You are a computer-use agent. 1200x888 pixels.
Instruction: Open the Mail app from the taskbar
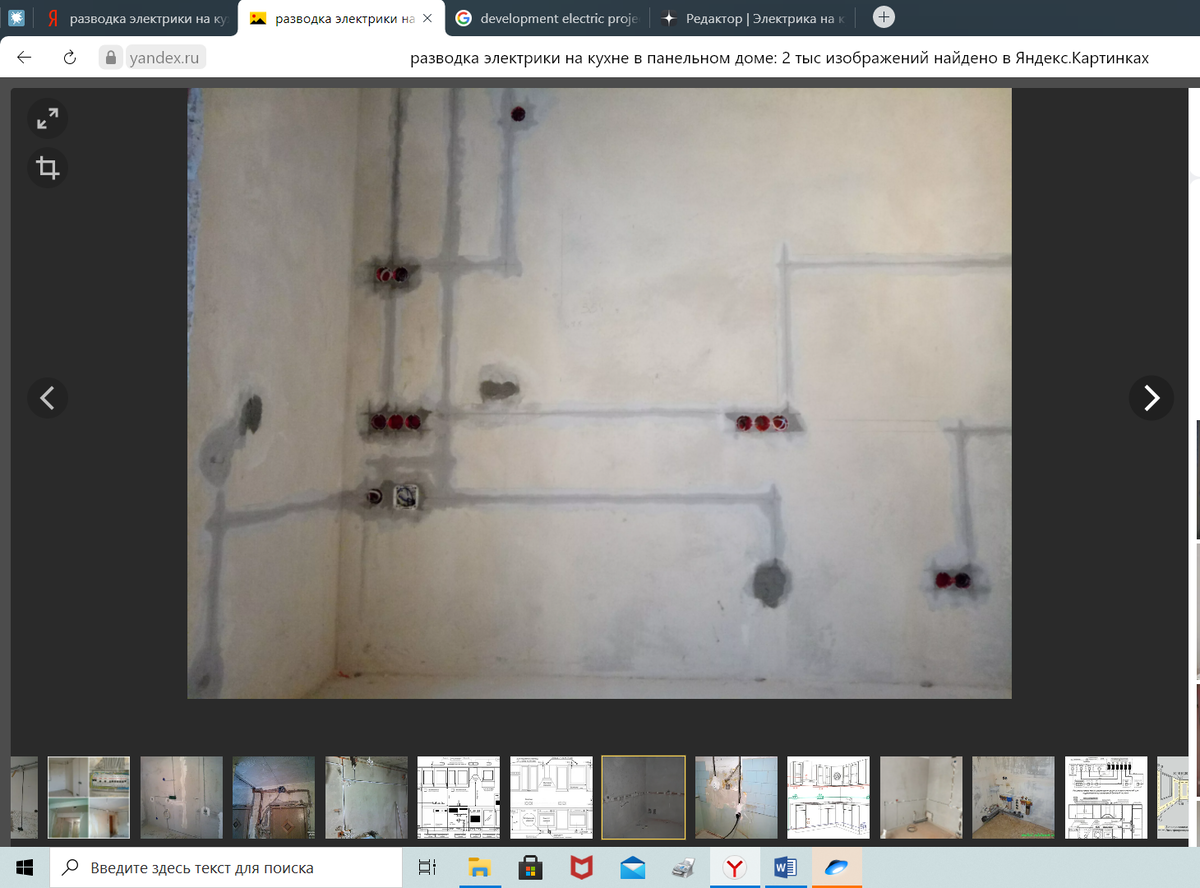[x=632, y=867]
